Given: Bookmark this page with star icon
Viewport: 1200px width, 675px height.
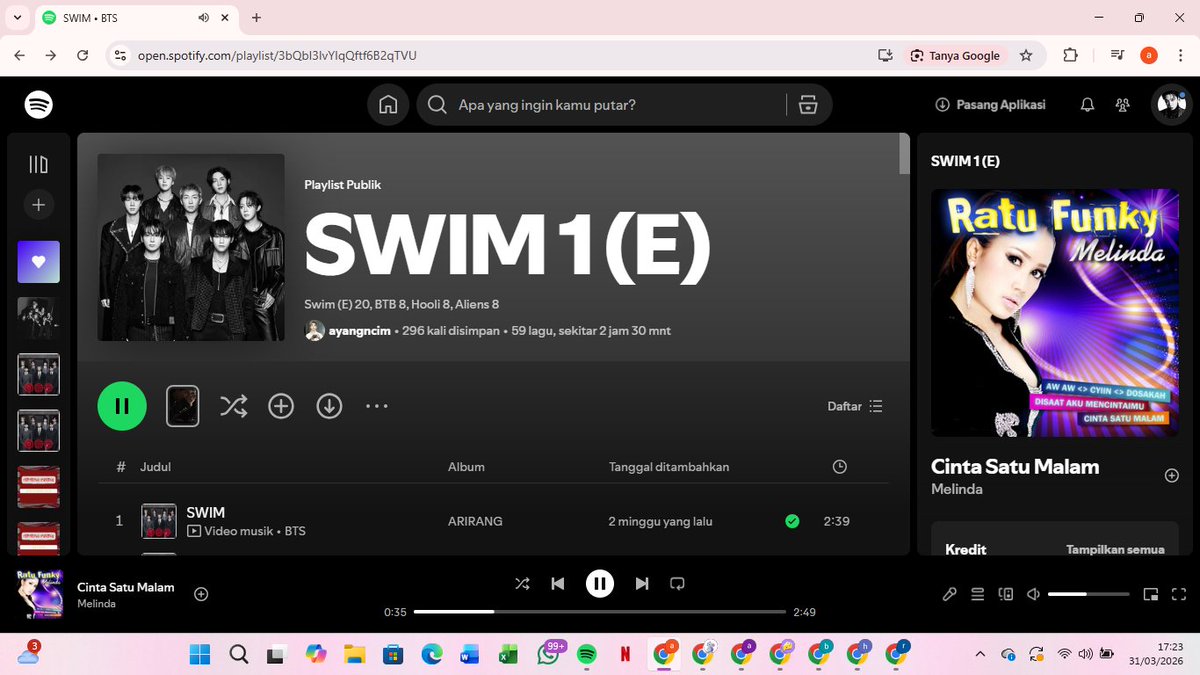Looking at the screenshot, I should pyautogui.click(x=1026, y=56).
